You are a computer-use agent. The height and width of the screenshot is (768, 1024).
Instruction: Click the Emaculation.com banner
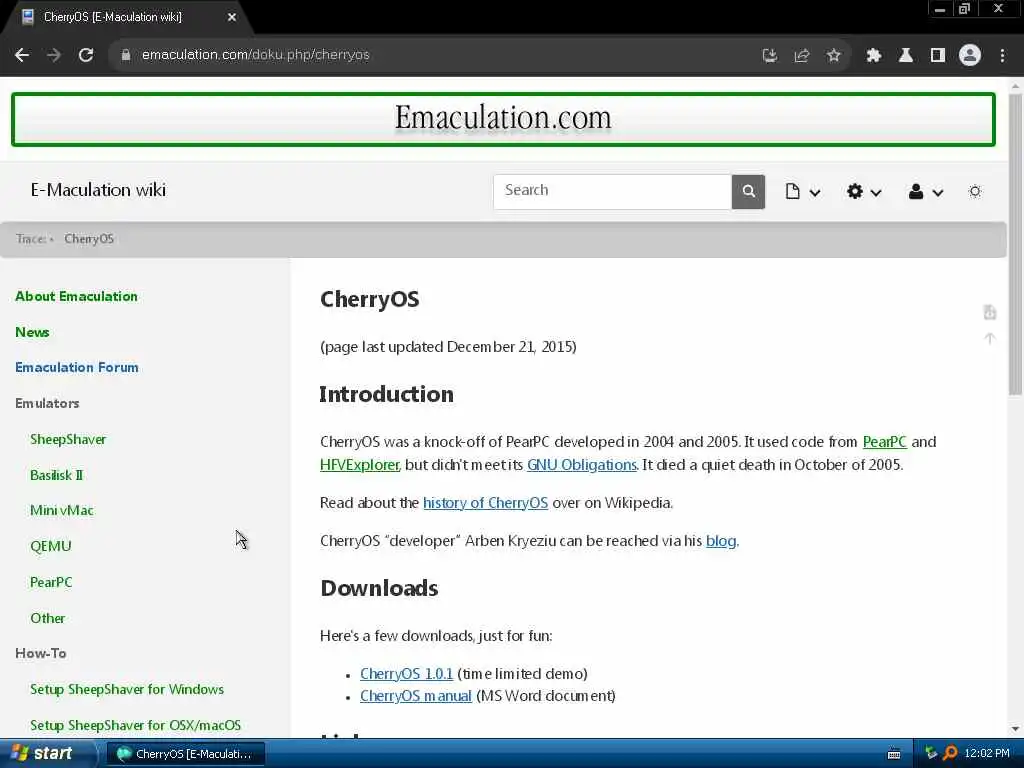[503, 120]
